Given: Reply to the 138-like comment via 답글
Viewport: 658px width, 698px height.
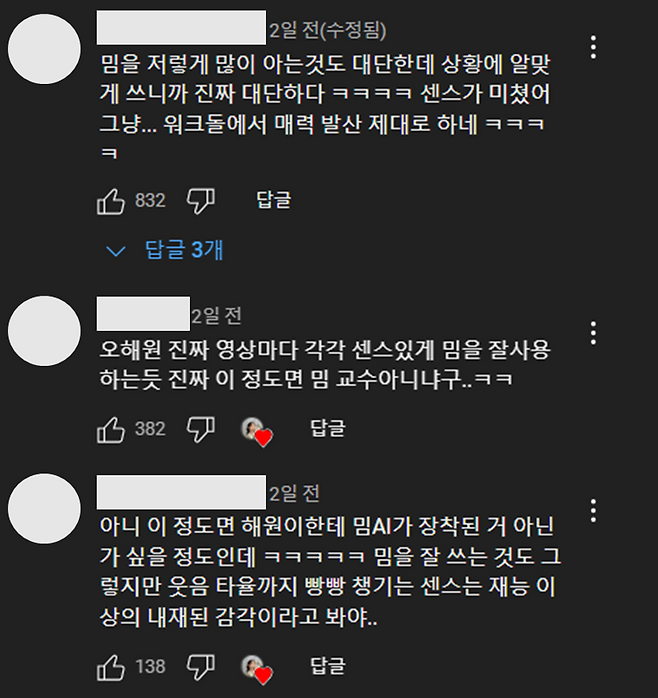Looking at the screenshot, I should point(328,666).
